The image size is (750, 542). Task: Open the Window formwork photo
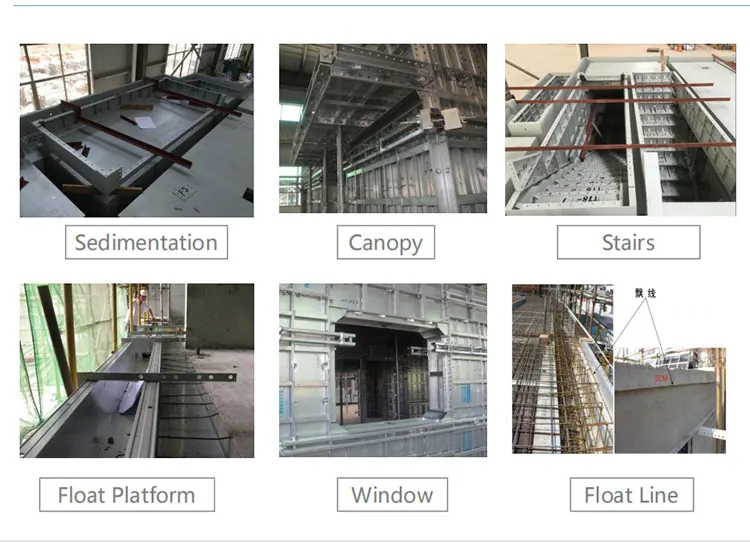(x=383, y=370)
